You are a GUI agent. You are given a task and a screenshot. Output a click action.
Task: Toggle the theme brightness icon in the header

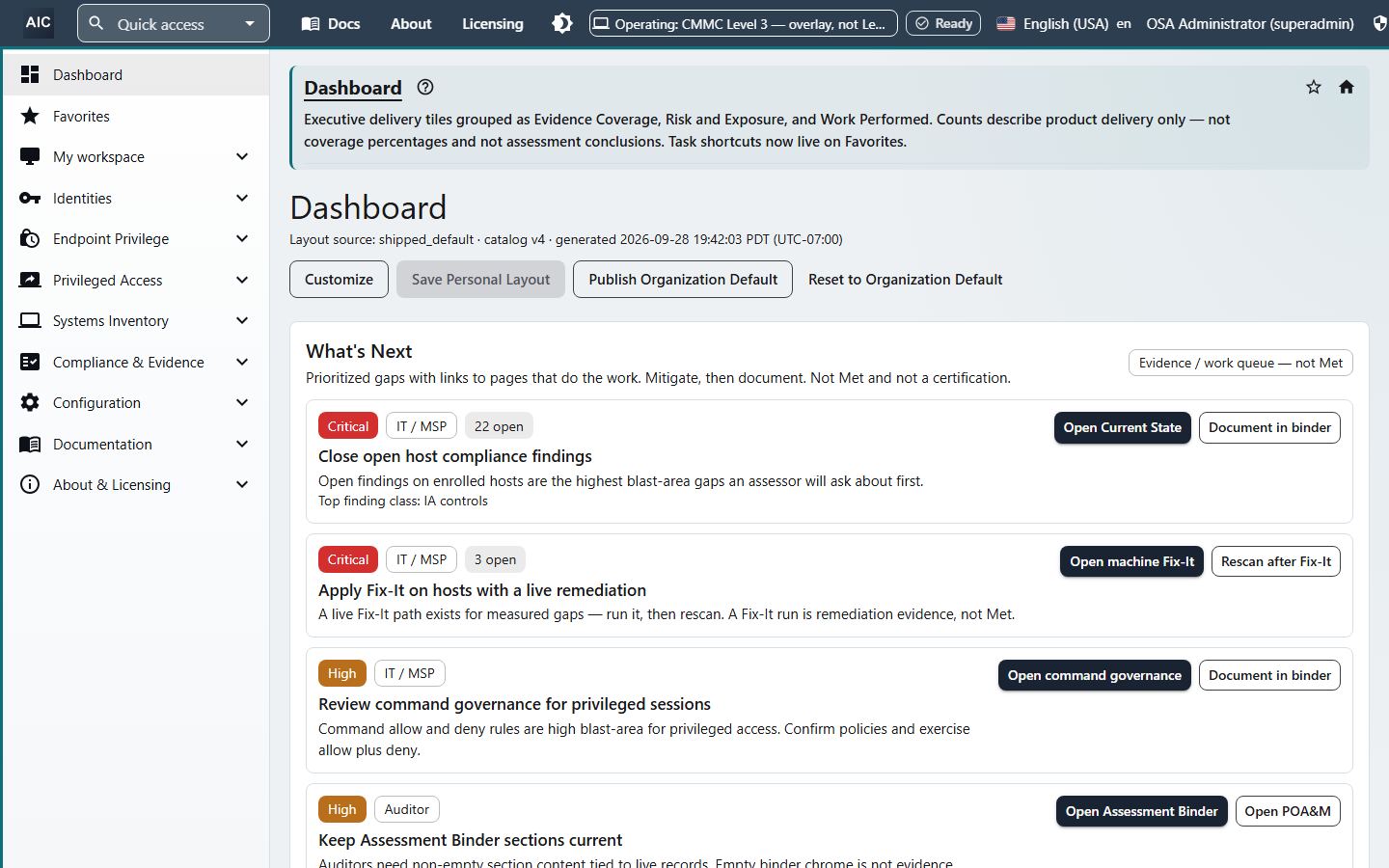pos(562,23)
